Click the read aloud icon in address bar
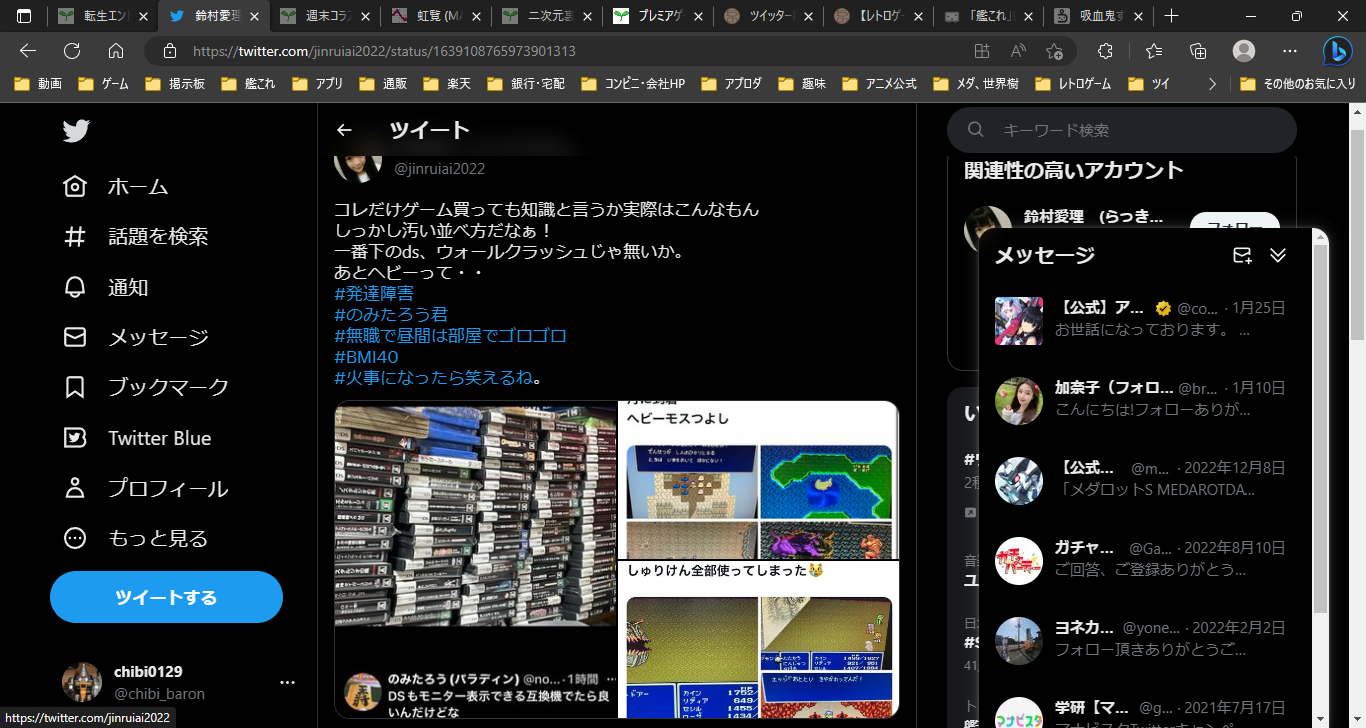The width and height of the screenshot is (1366, 728). [1018, 51]
